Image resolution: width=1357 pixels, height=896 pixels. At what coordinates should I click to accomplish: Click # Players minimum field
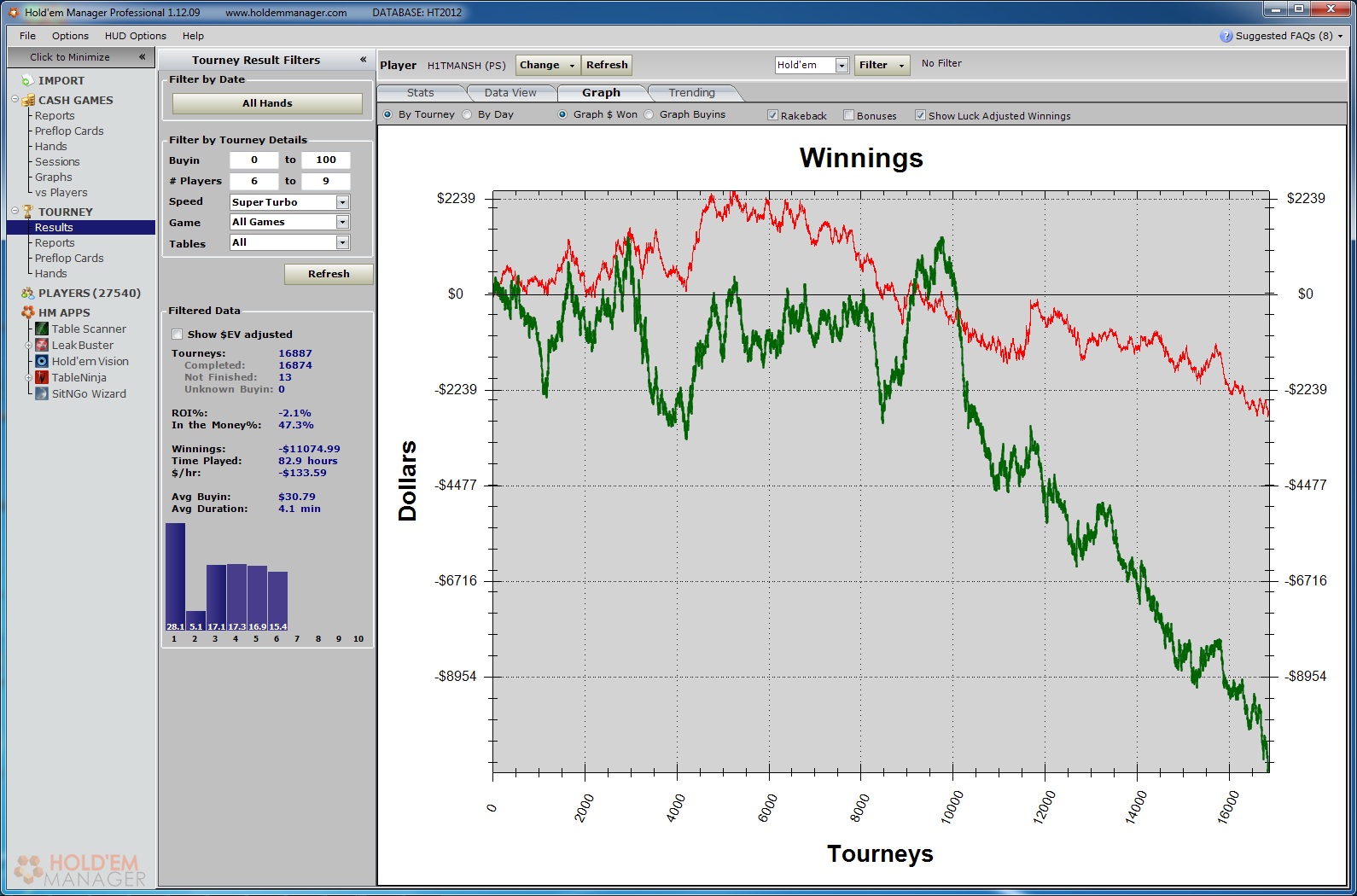tap(254, 181)
